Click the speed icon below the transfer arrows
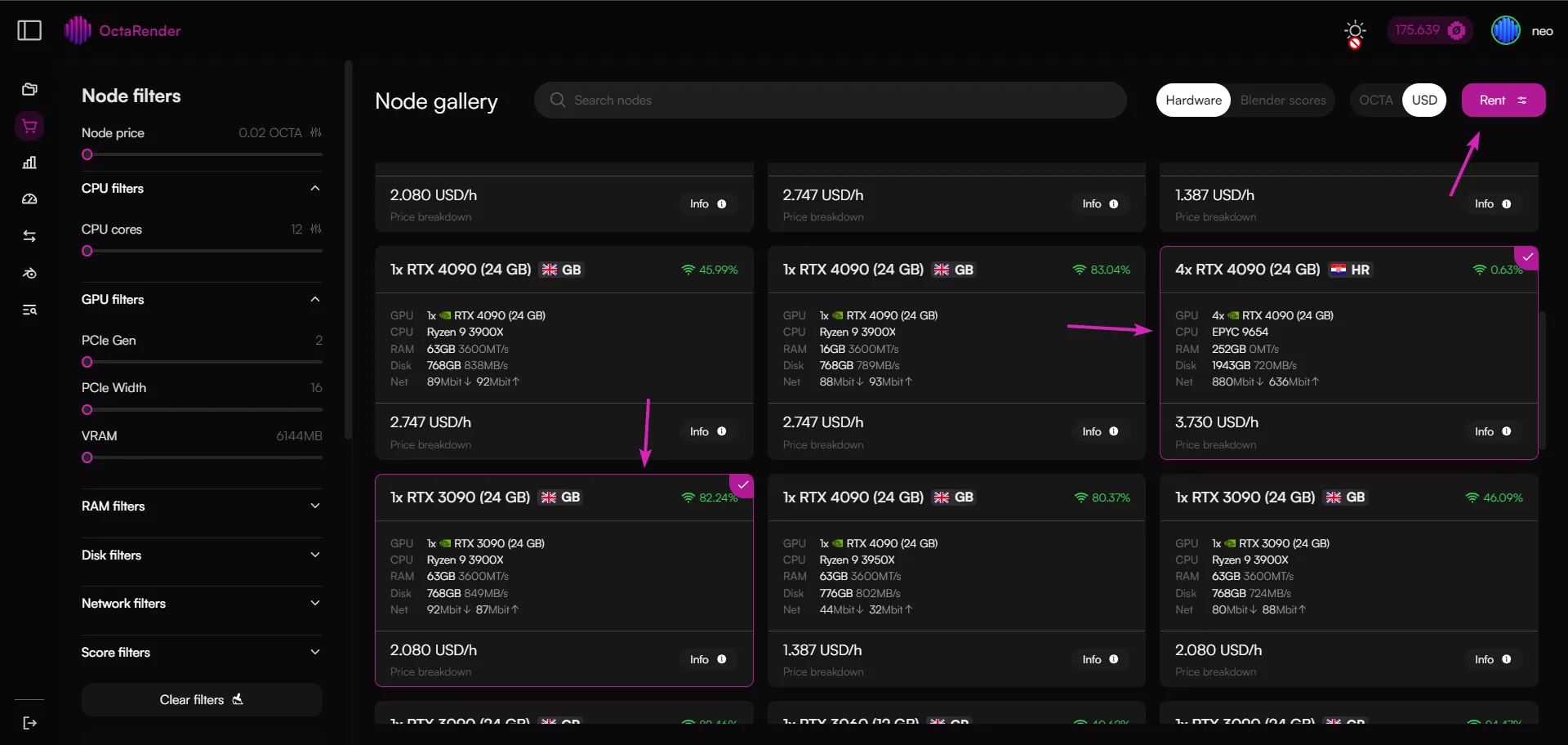This screenshot has height=745, width=1568. pyautogui.click(x=29, y=273)
